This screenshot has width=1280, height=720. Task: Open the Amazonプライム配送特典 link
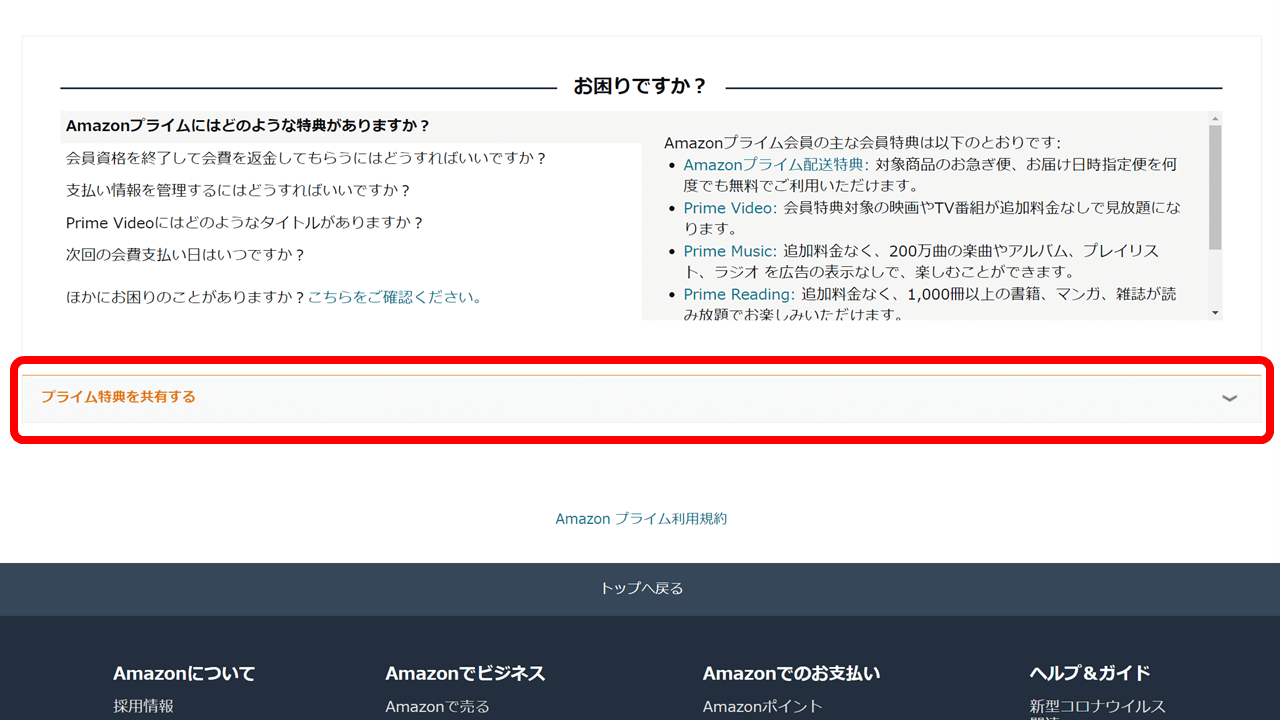pos(773,164)
